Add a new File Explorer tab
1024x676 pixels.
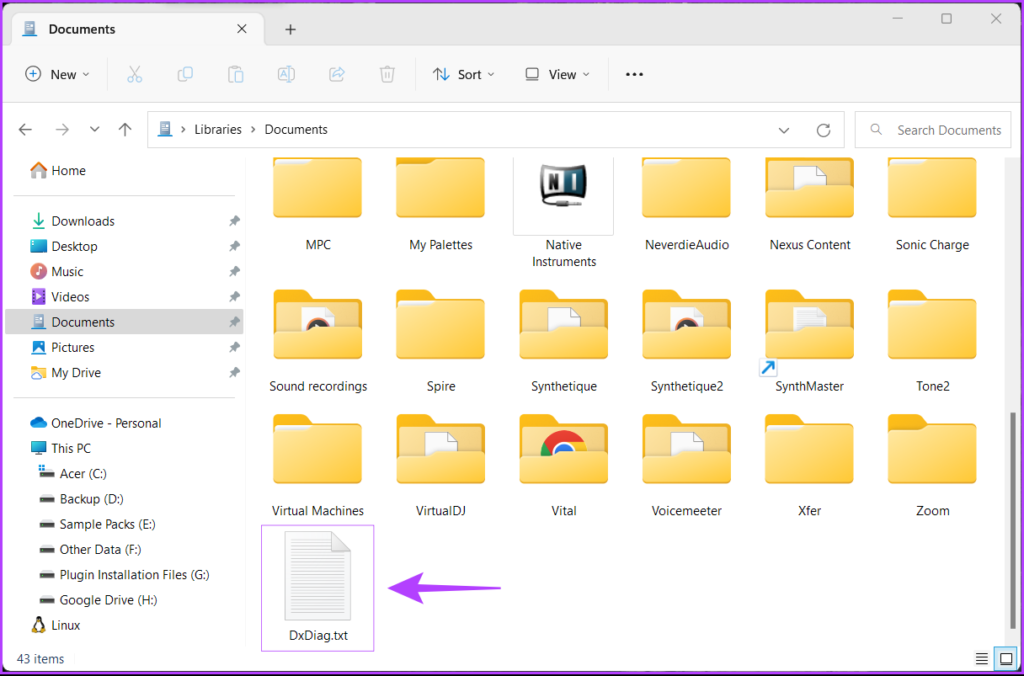(290, 29)
